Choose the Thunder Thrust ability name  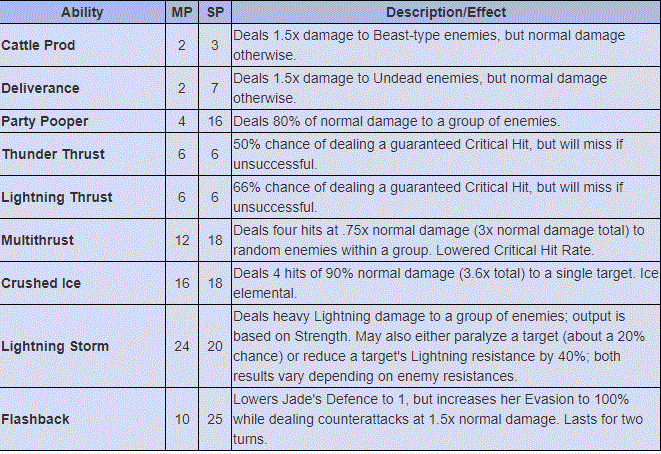tap(50, 155)
